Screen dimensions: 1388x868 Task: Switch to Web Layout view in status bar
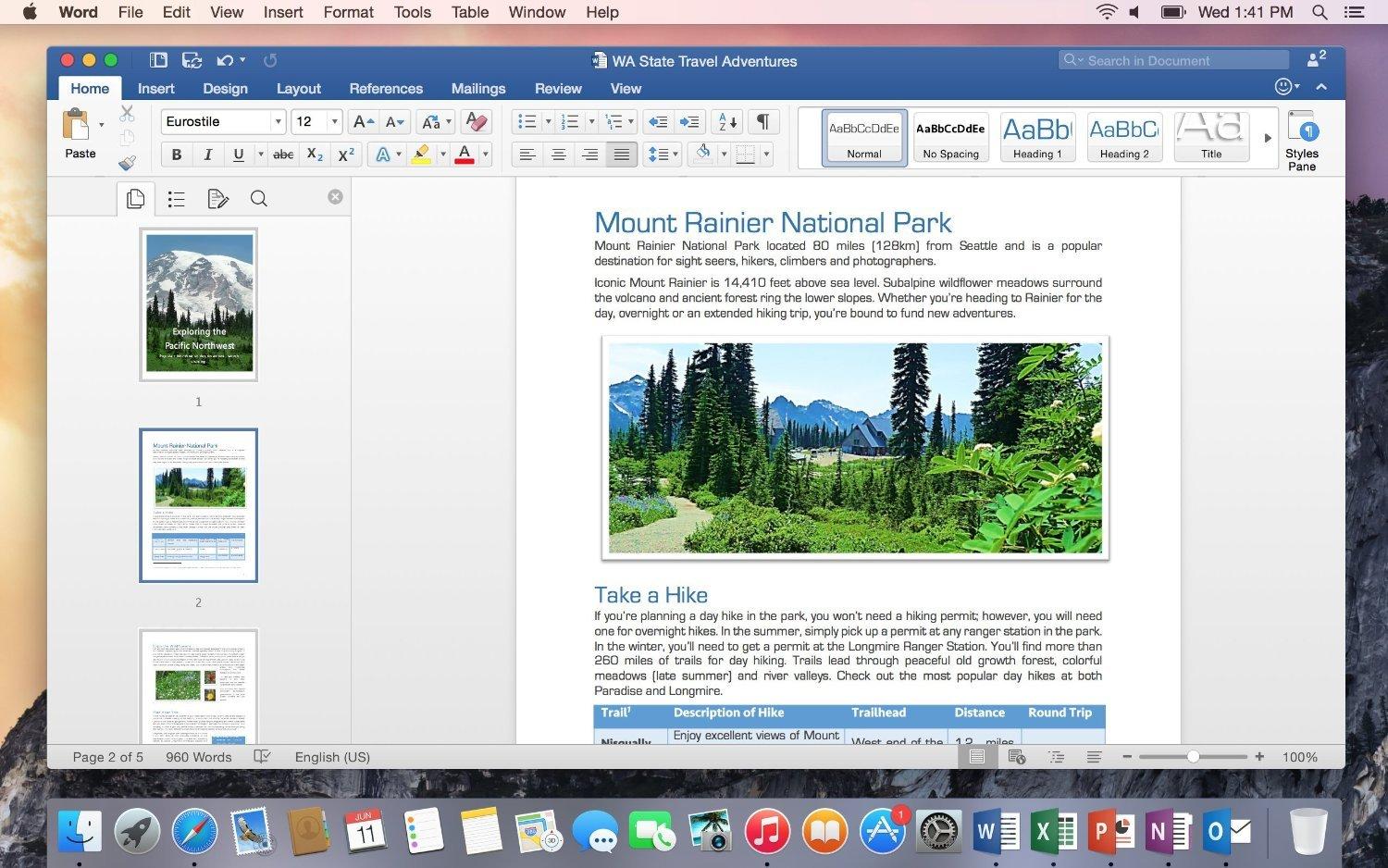1017,756
